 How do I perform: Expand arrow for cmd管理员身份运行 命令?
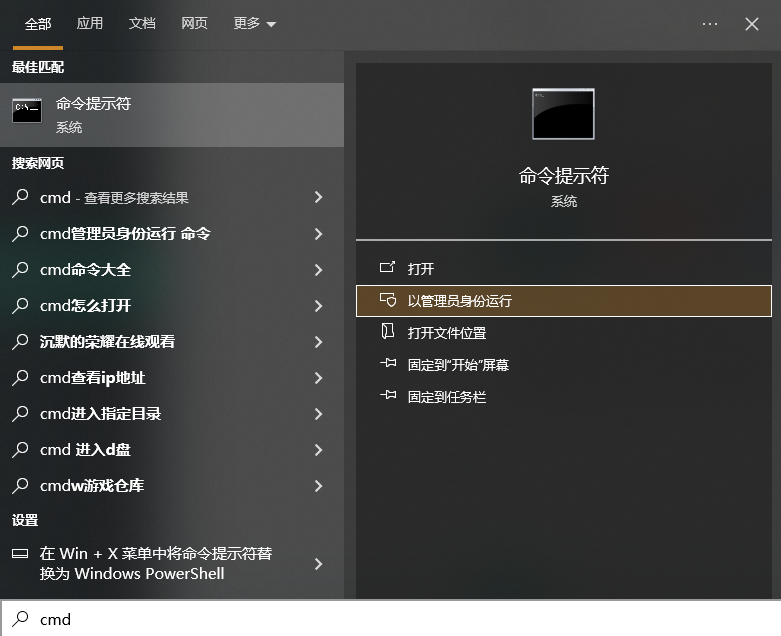[319, 234]
